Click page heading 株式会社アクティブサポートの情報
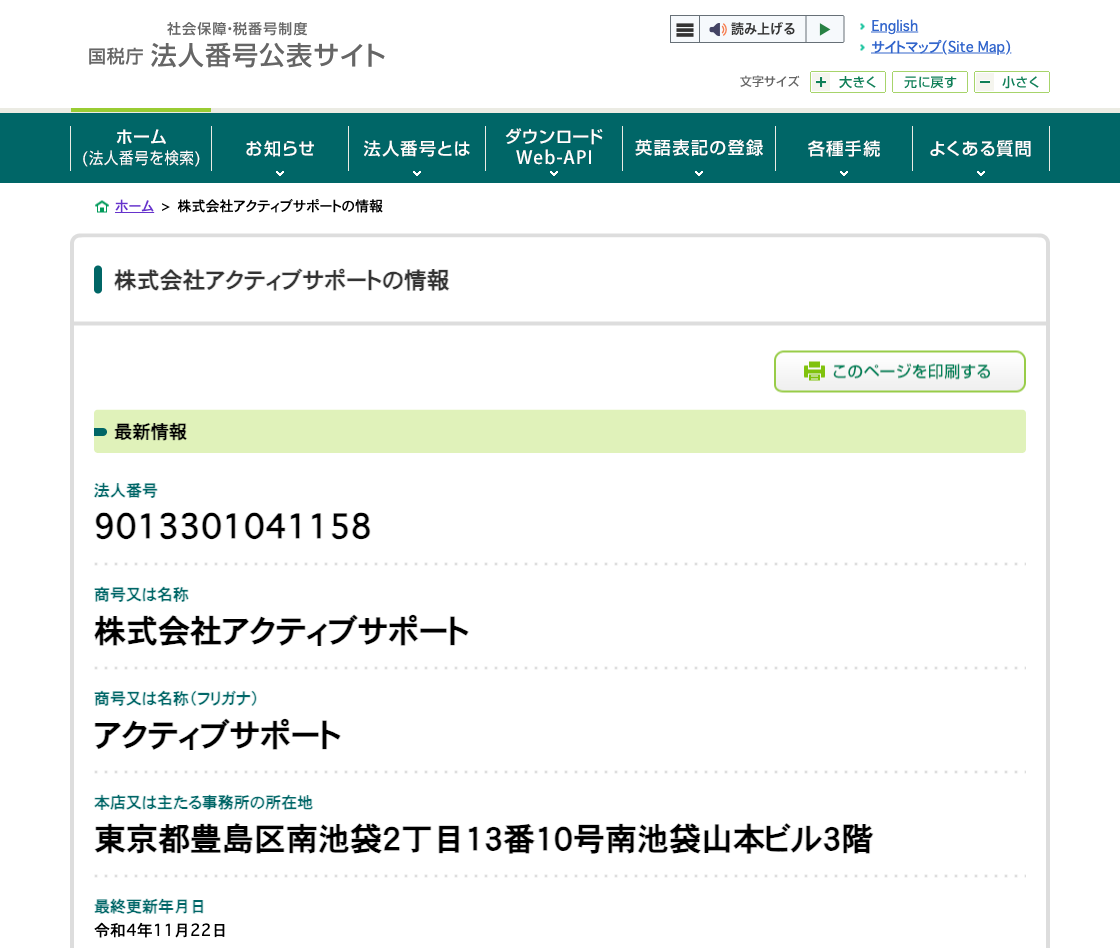 pyautogui.click(x=282, y=280)
